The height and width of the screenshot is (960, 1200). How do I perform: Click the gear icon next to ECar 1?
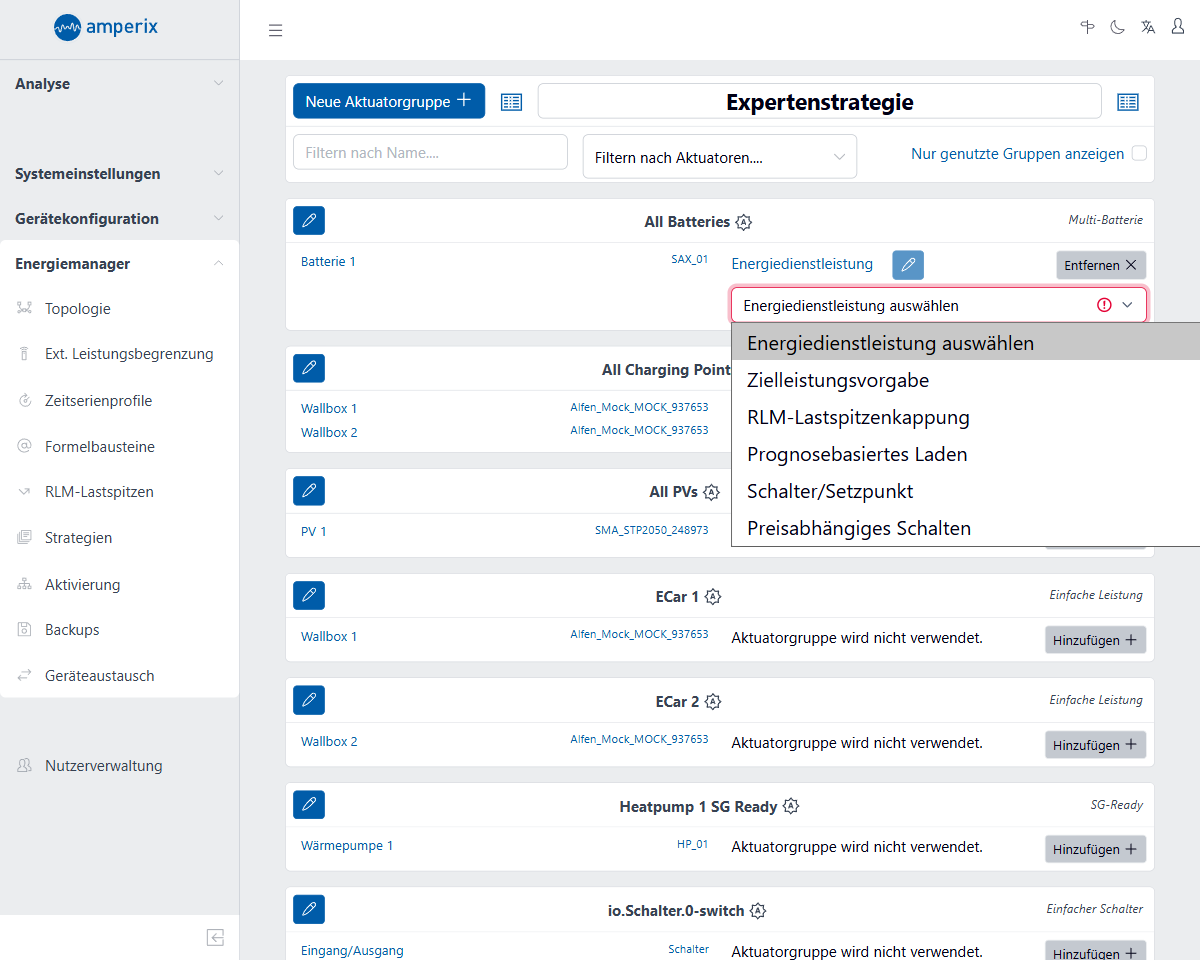pyautogui.click(x=713, y=596)
